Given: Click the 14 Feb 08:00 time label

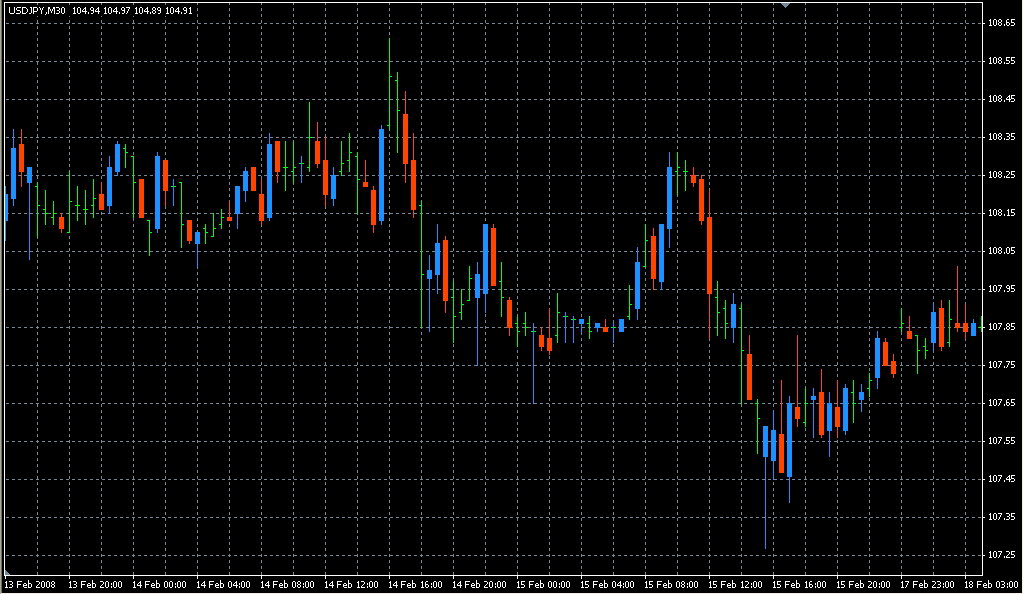Looking at the screenshot, I should pos(287,584).
